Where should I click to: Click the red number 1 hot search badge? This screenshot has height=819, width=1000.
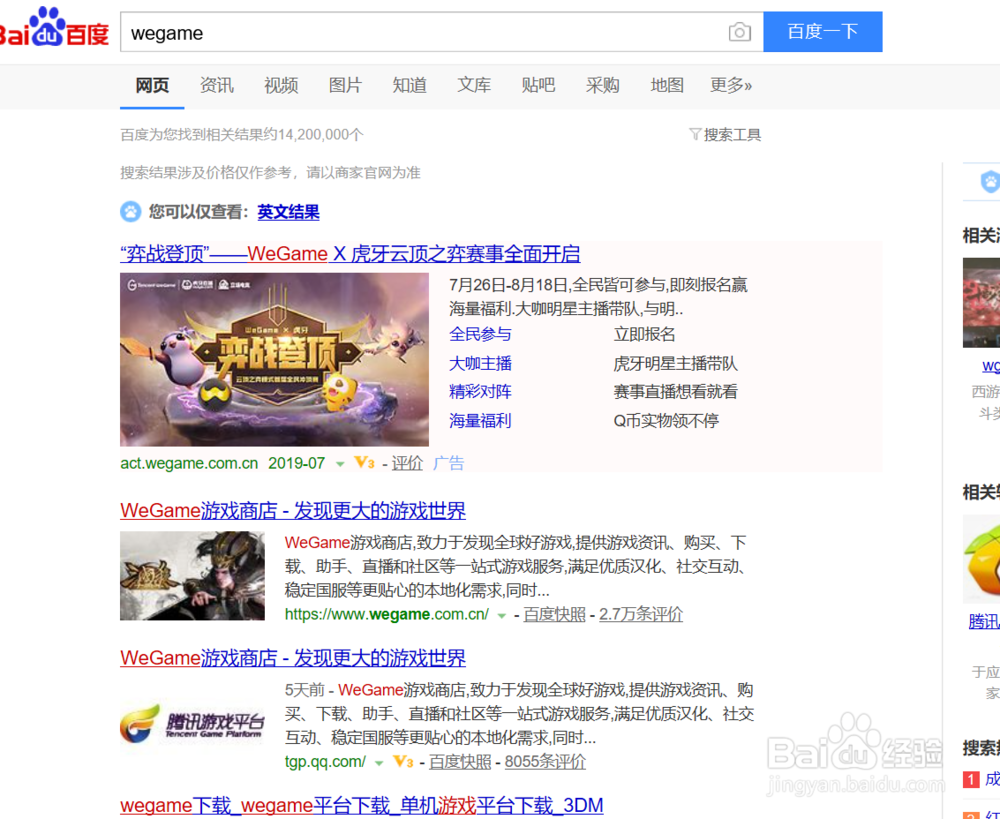pos(971,779)
